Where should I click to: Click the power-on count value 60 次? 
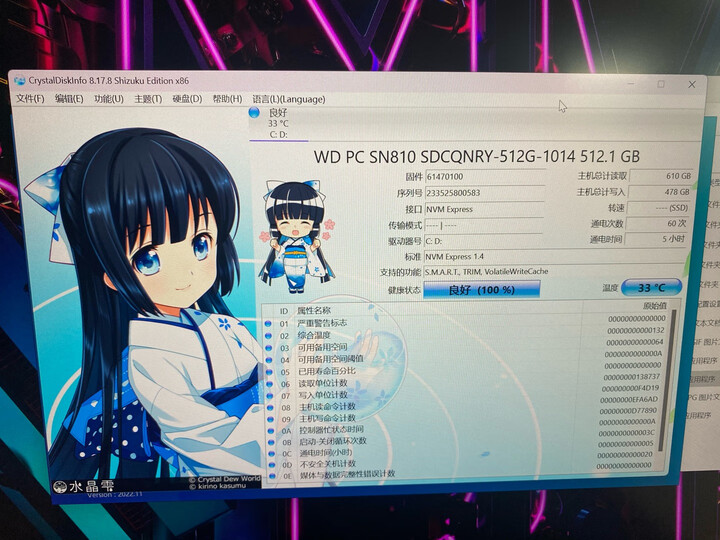657,223
